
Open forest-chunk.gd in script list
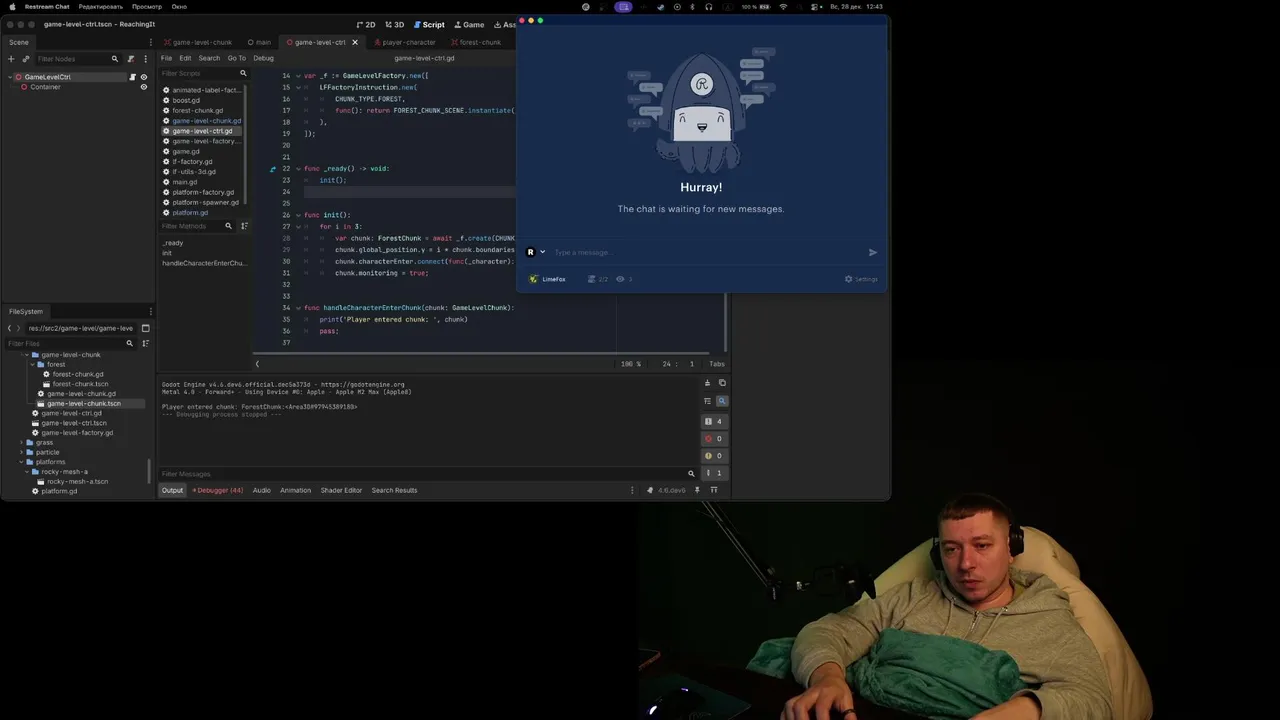tap(197, 110)
